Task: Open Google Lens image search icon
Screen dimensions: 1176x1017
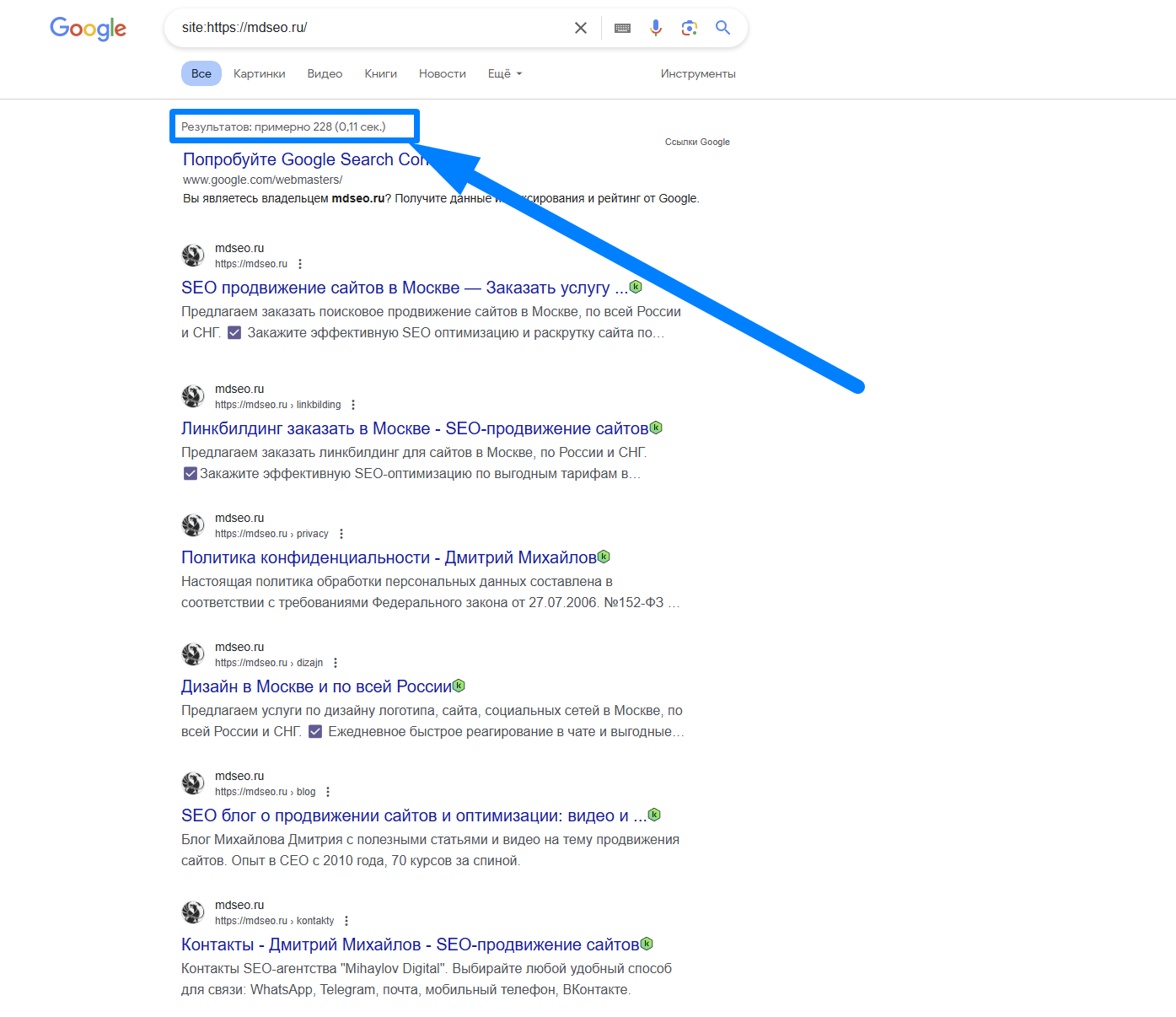Action: tap(690, 28)
